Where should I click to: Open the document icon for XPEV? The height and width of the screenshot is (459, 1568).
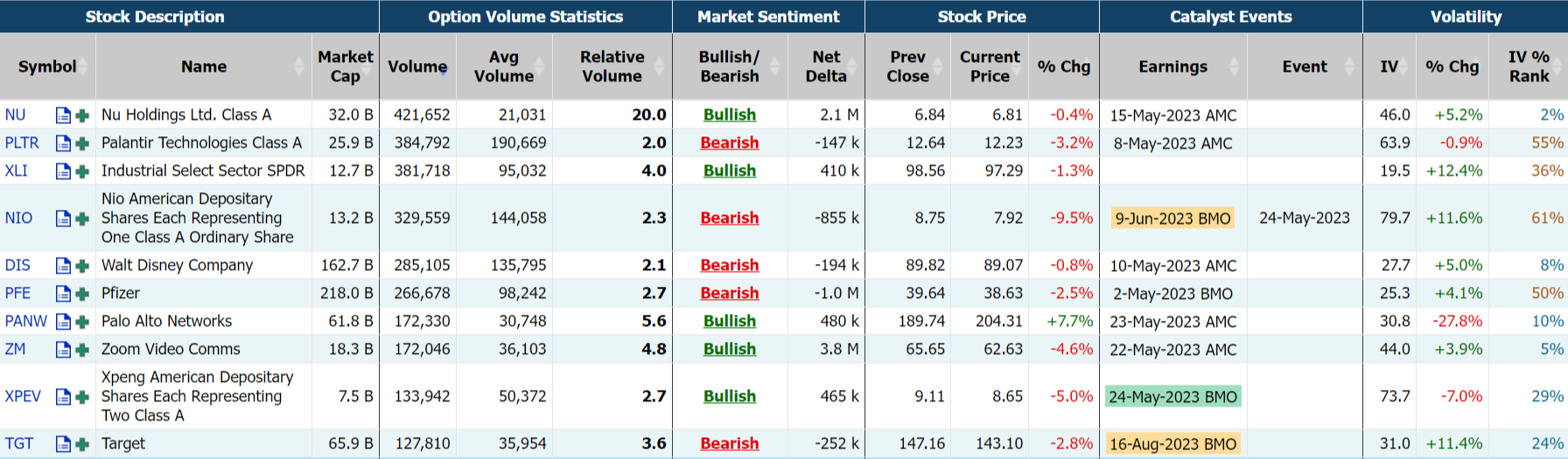pos(63,397)
